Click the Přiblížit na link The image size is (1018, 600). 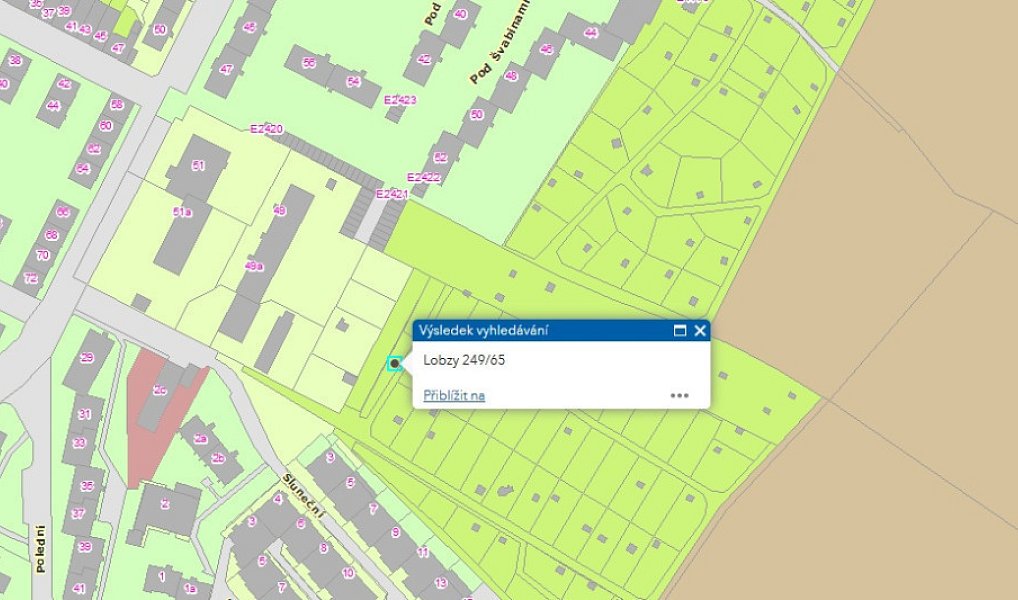(x=454, y=395)
